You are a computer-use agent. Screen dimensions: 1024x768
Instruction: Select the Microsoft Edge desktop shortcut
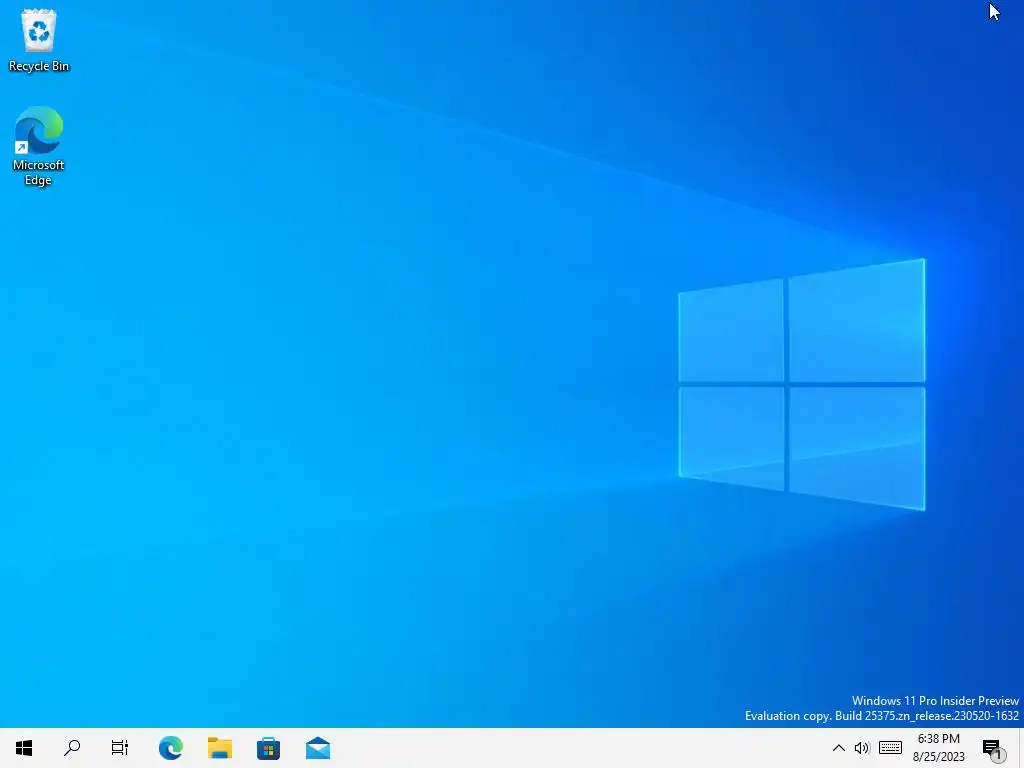point(39,146)
